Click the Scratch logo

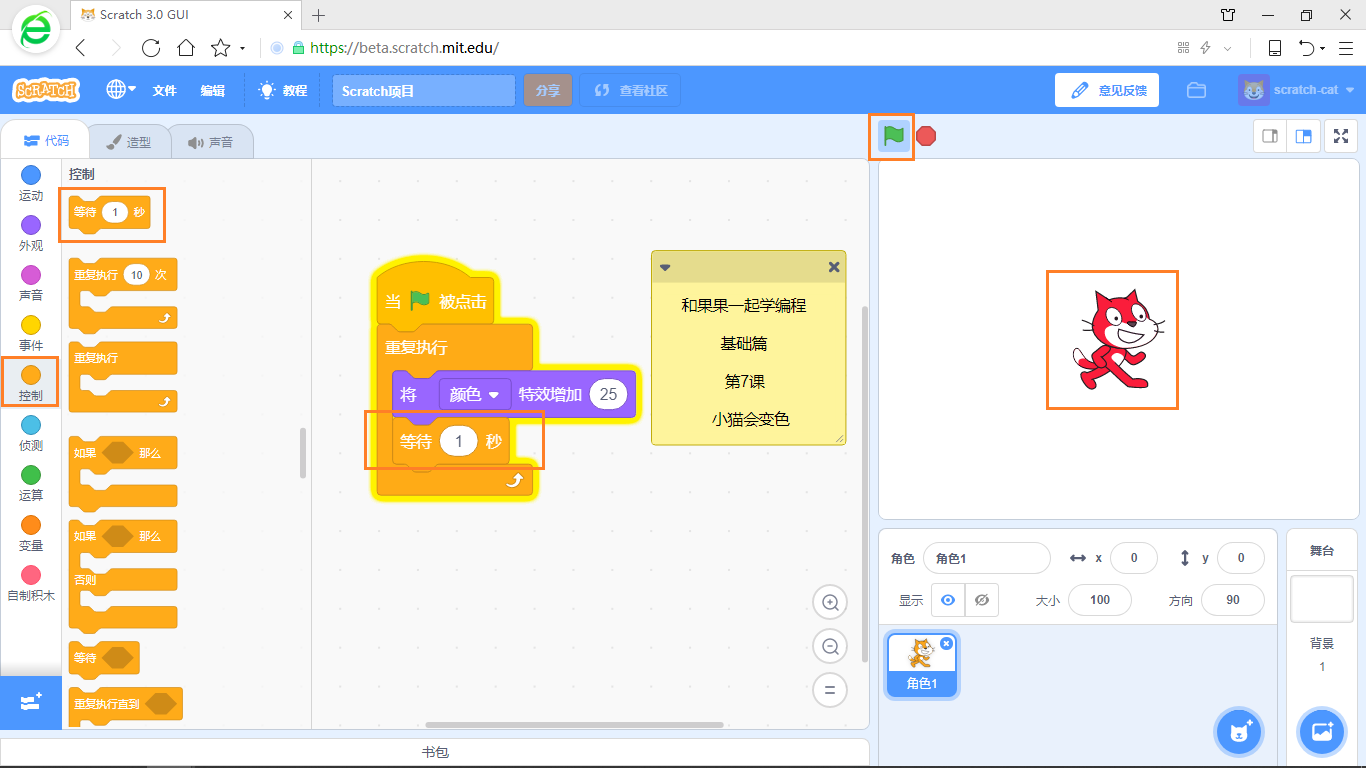[x=46, y=90]
